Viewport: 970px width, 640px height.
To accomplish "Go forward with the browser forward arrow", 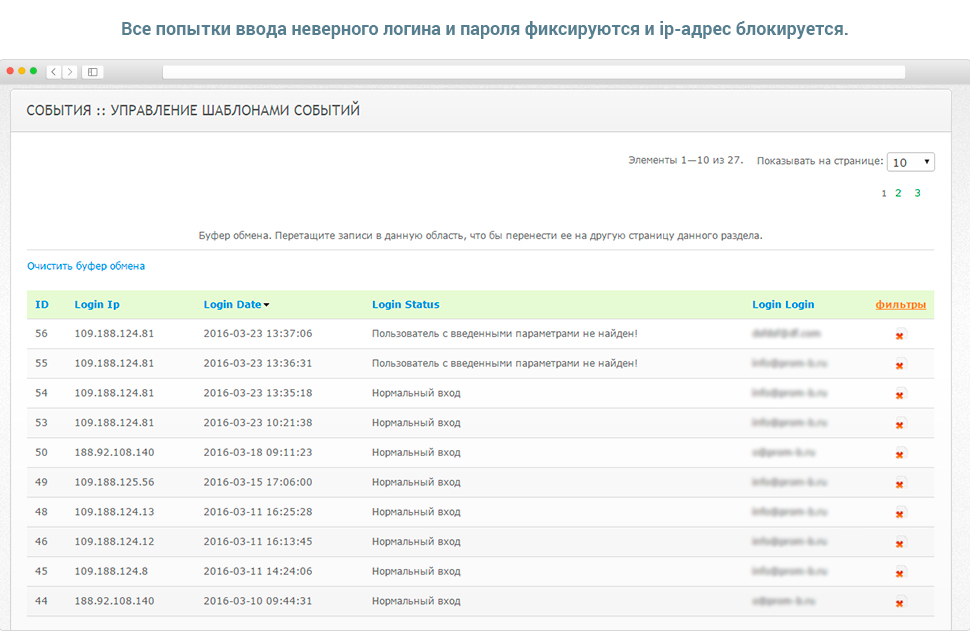I will [x=70, y=72].
